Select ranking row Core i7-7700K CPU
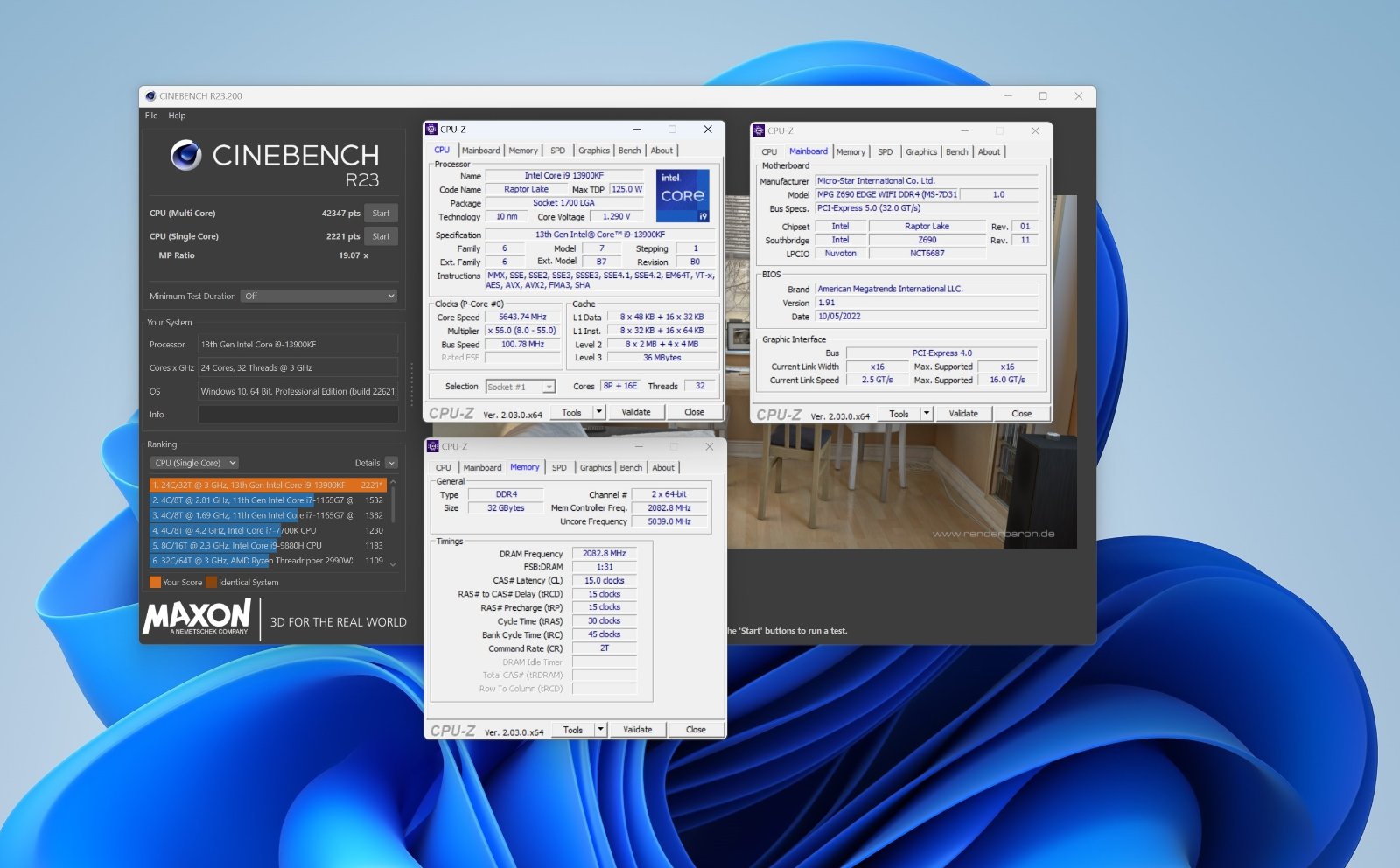 (268, 530)
